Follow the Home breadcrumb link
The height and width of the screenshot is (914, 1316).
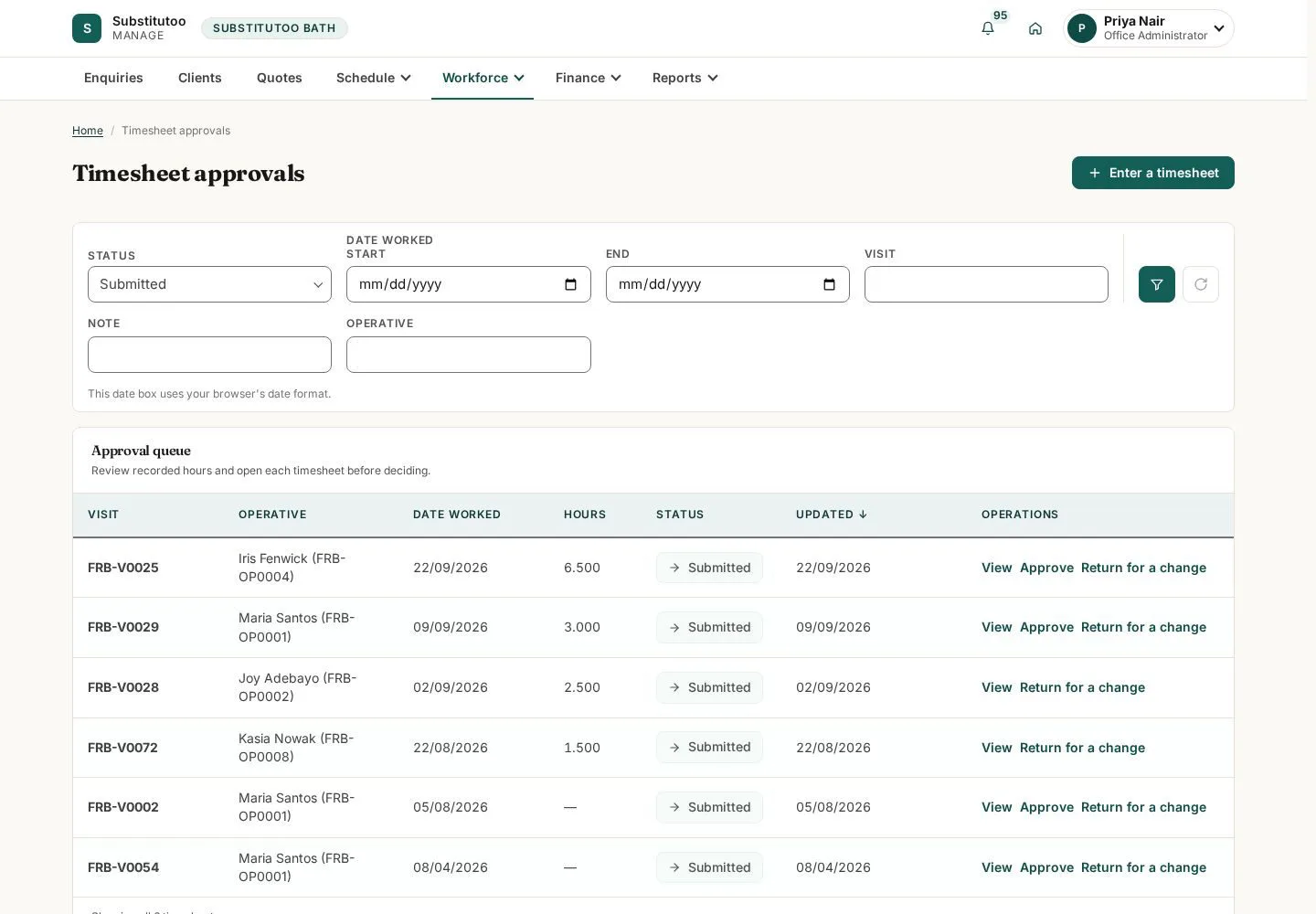click(88, 131)
